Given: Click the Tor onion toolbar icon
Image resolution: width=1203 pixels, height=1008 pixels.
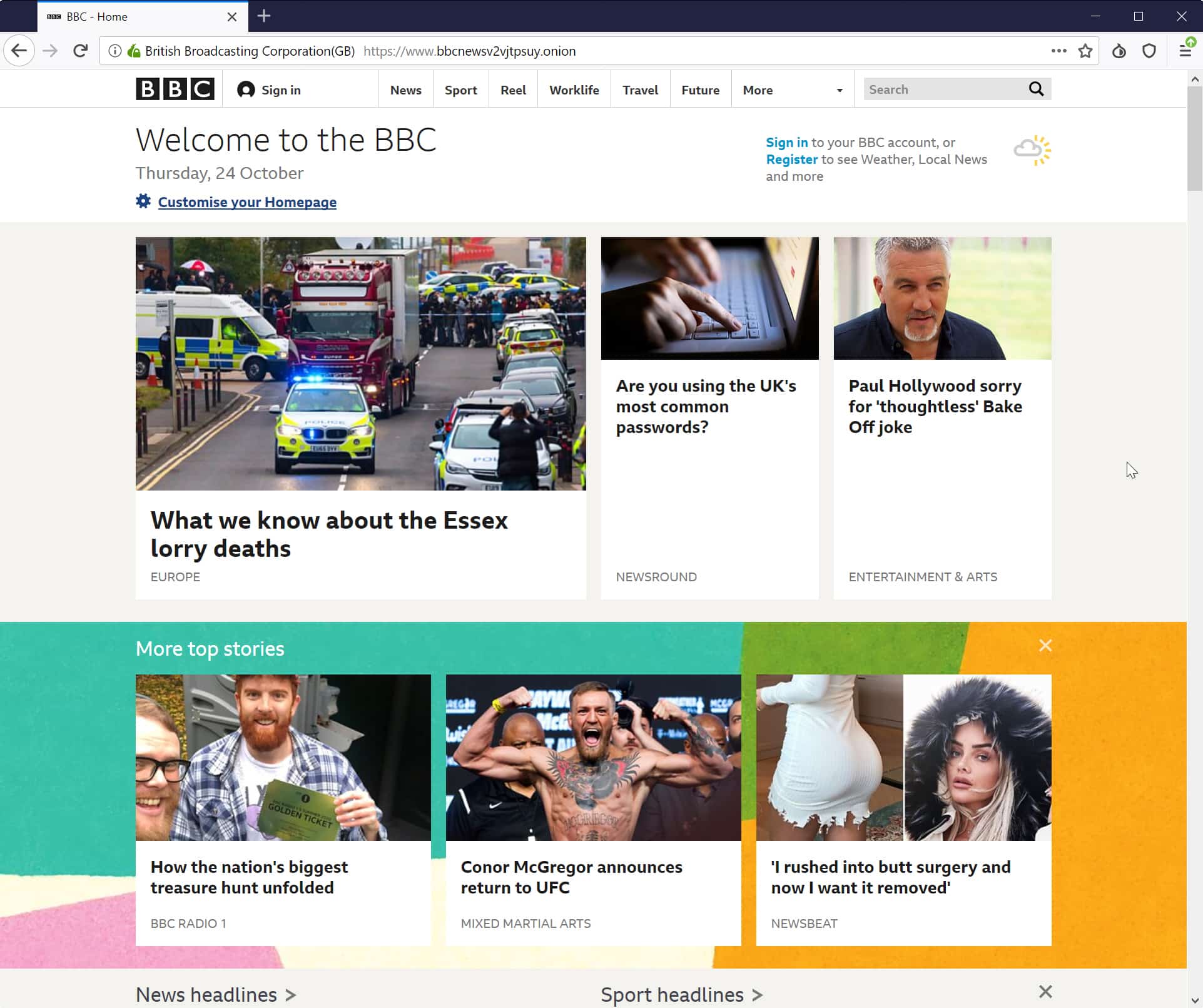Looking at the screenshot, I should 1119,51.
